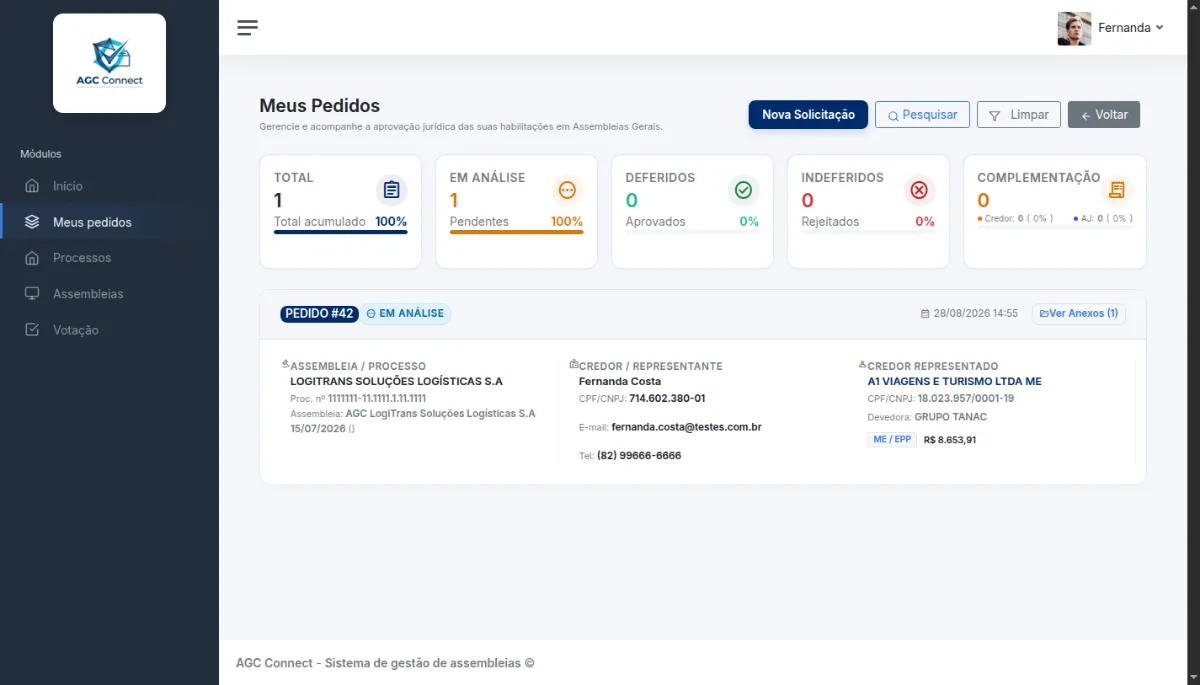This screenshot has height=685, width=1200.
Task: Toggle the hamburger sidebar menu icon
Action: [x=247, y=27]
